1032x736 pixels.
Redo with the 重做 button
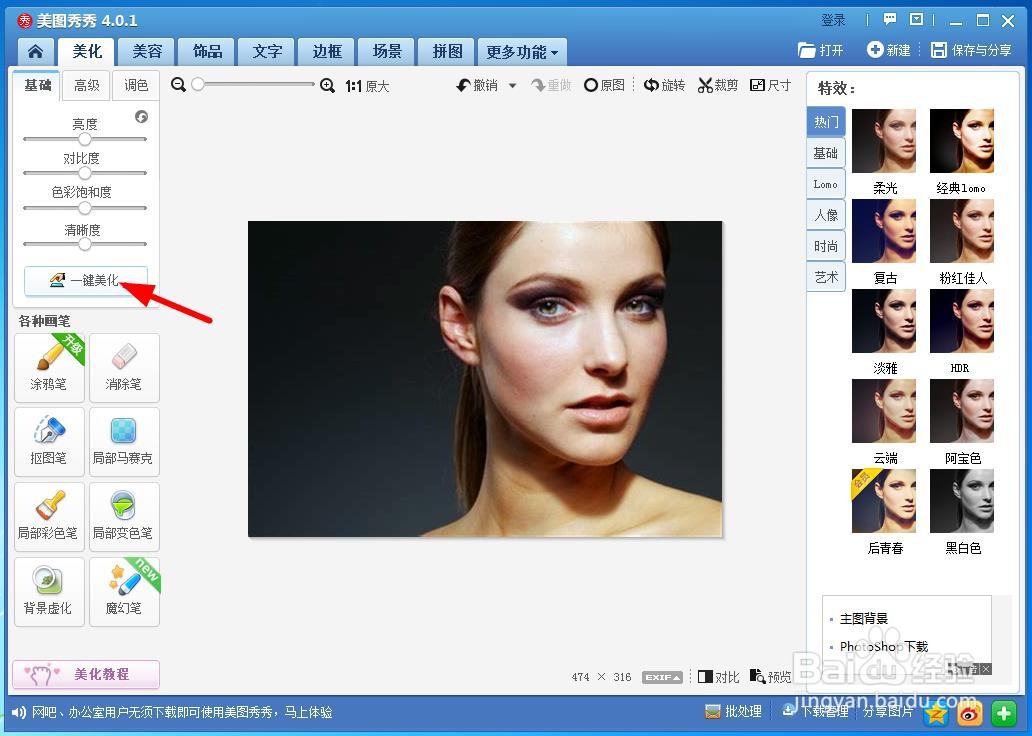[552, 85]
